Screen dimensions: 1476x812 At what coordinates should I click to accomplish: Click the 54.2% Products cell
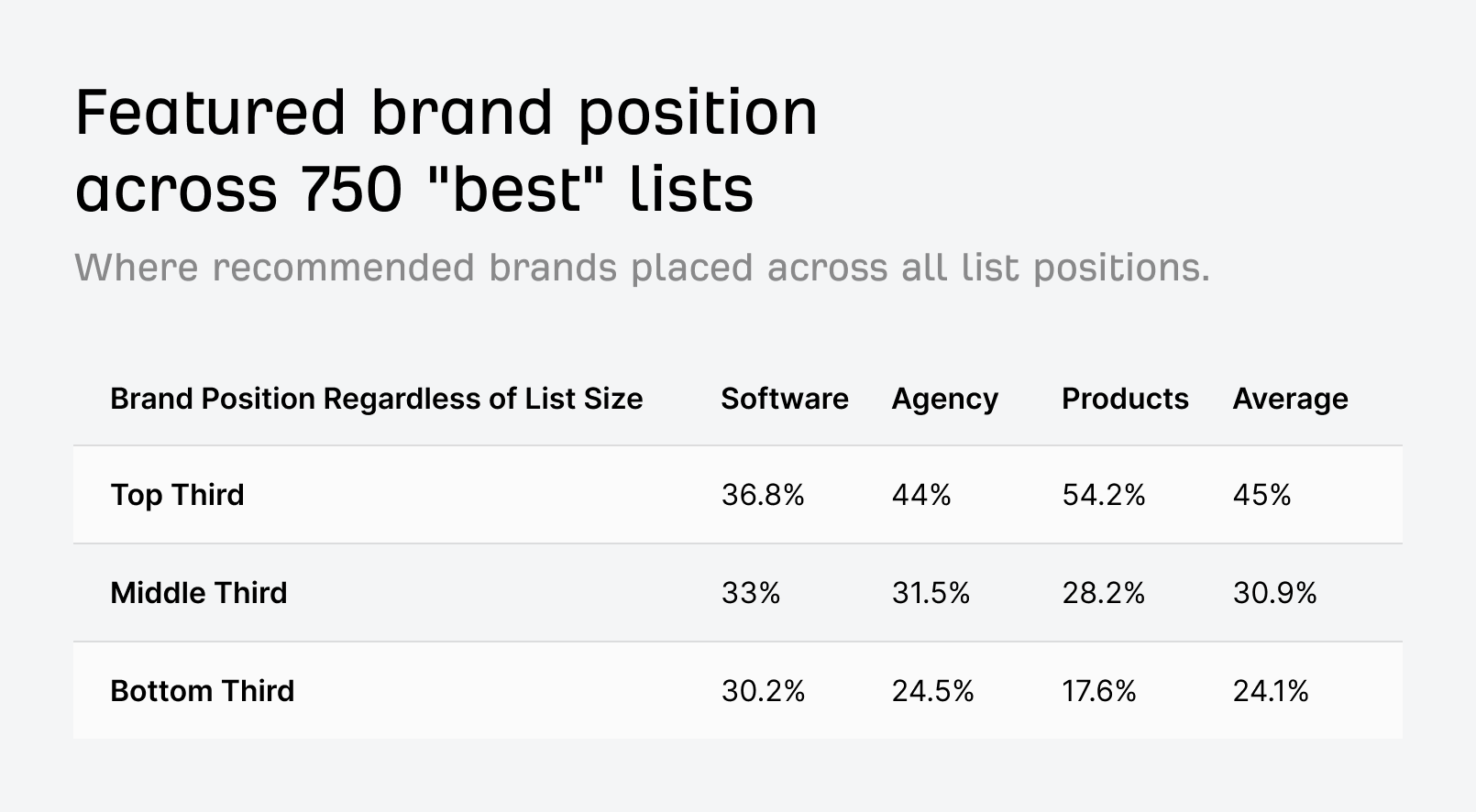pos(1104,495)
